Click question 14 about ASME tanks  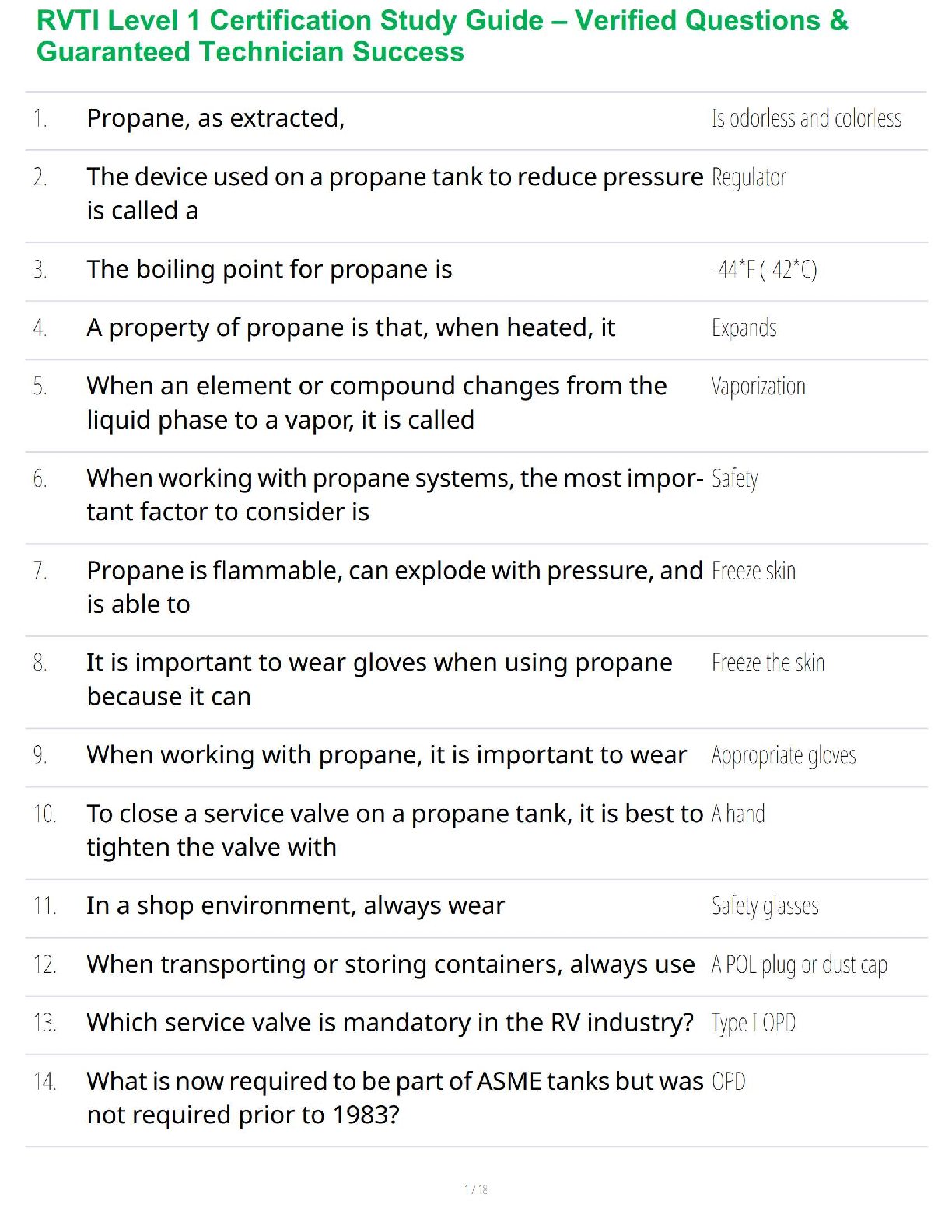[394, 1097]
